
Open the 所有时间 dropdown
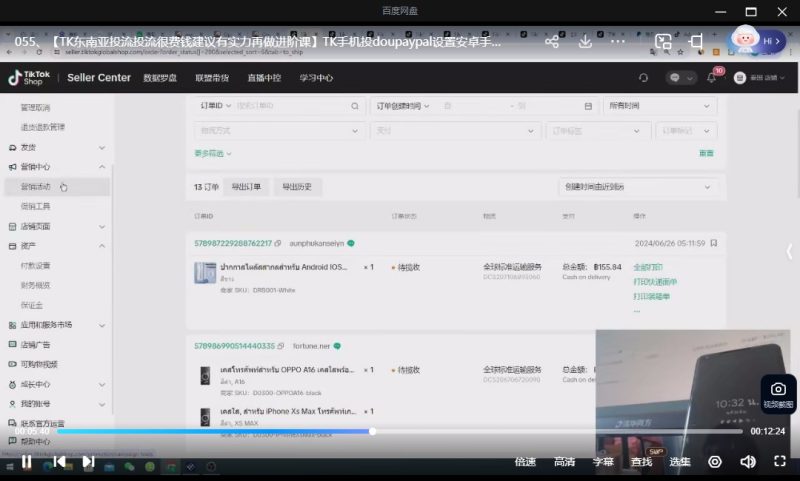tap(660, 106)
